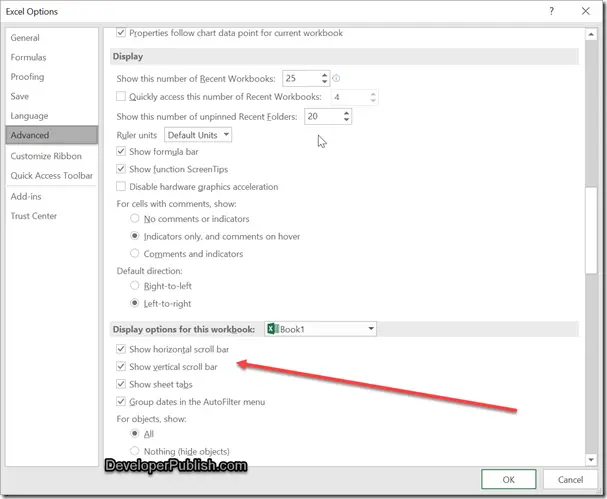Increase Recent Workbooks count with up arrow
Screen dimensions: 607x499
324,75
